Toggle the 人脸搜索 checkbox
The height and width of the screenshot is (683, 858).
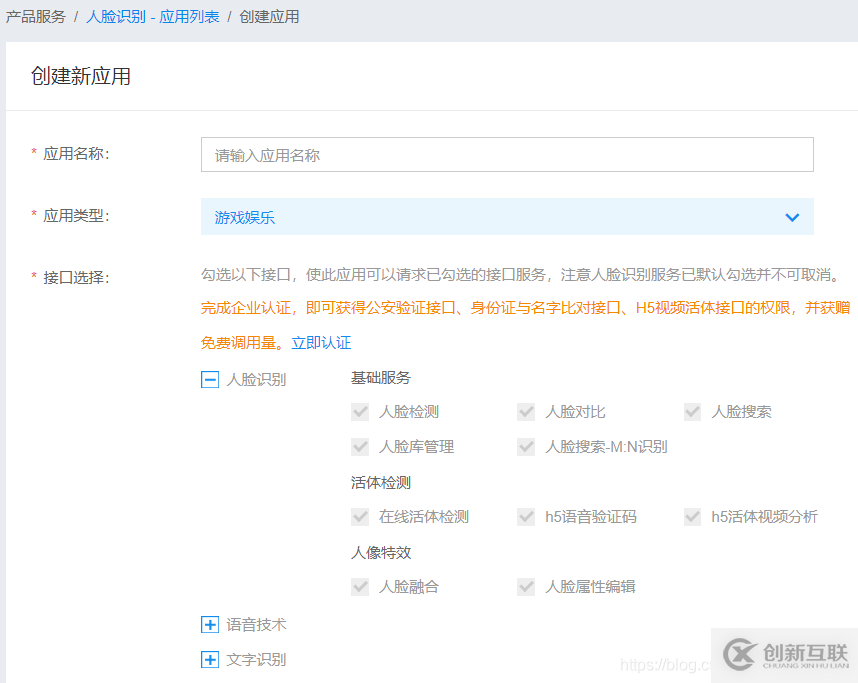click(x=692, y=411)
